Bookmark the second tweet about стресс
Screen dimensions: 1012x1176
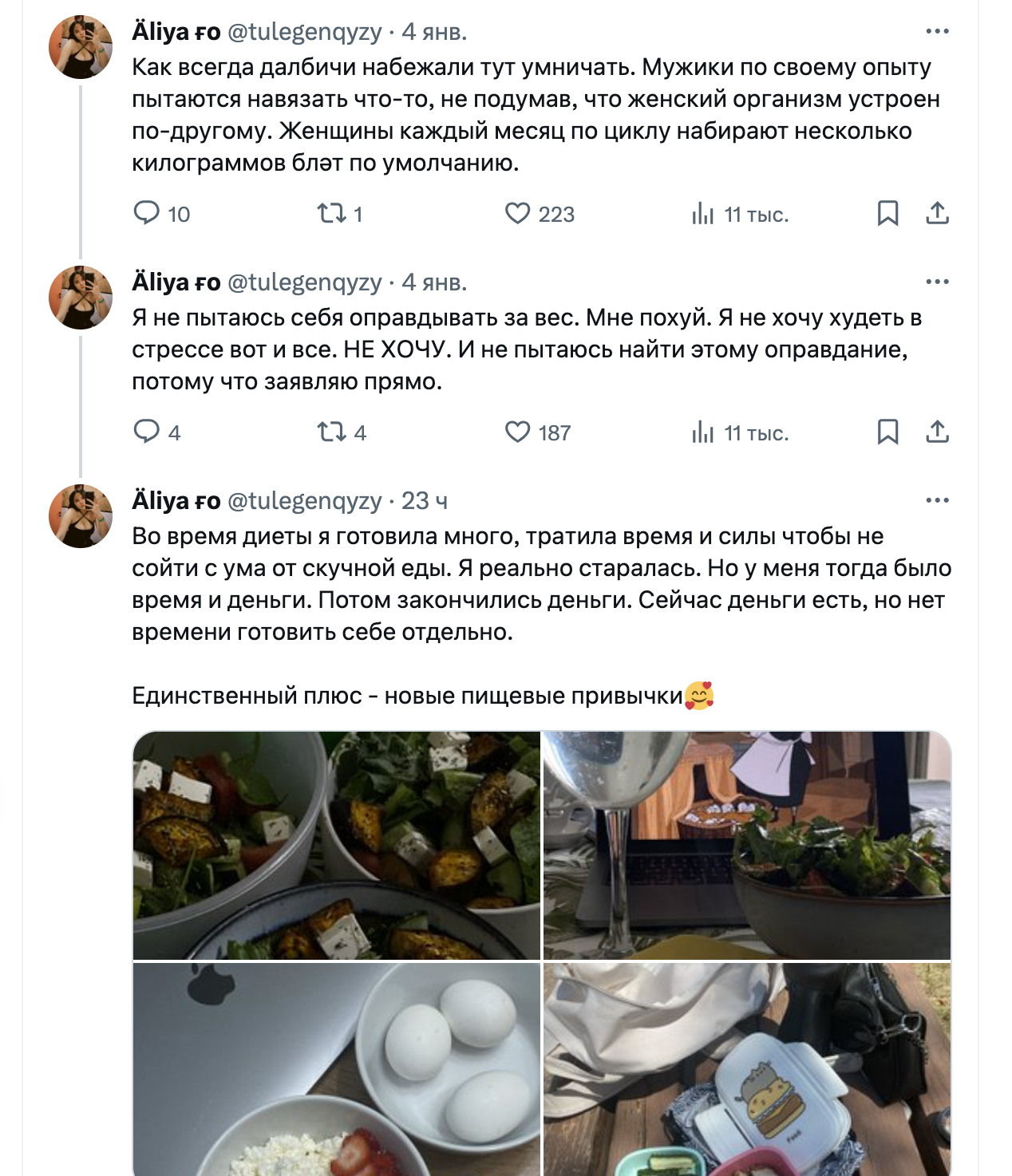coord(887,432)
